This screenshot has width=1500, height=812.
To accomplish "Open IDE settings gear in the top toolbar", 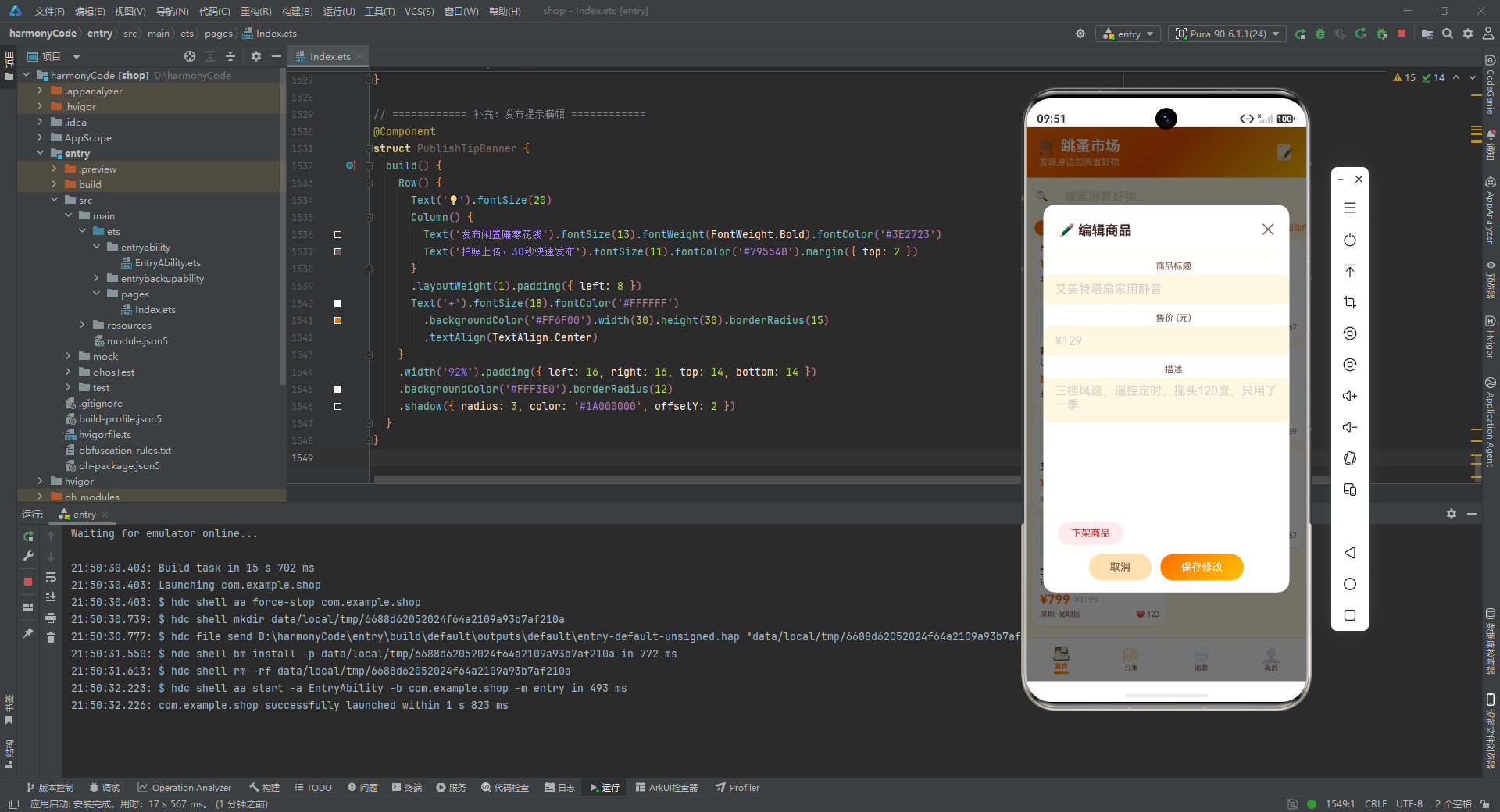I will click(x=1468, y=34).
